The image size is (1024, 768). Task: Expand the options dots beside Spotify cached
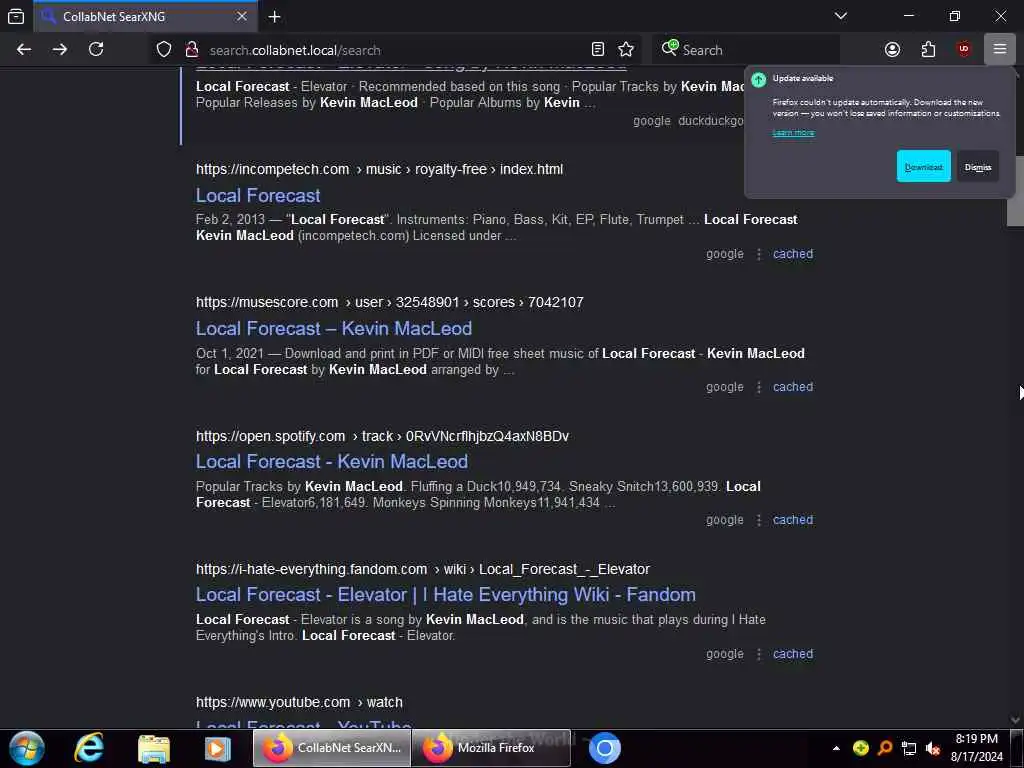[x=758, y=520]
